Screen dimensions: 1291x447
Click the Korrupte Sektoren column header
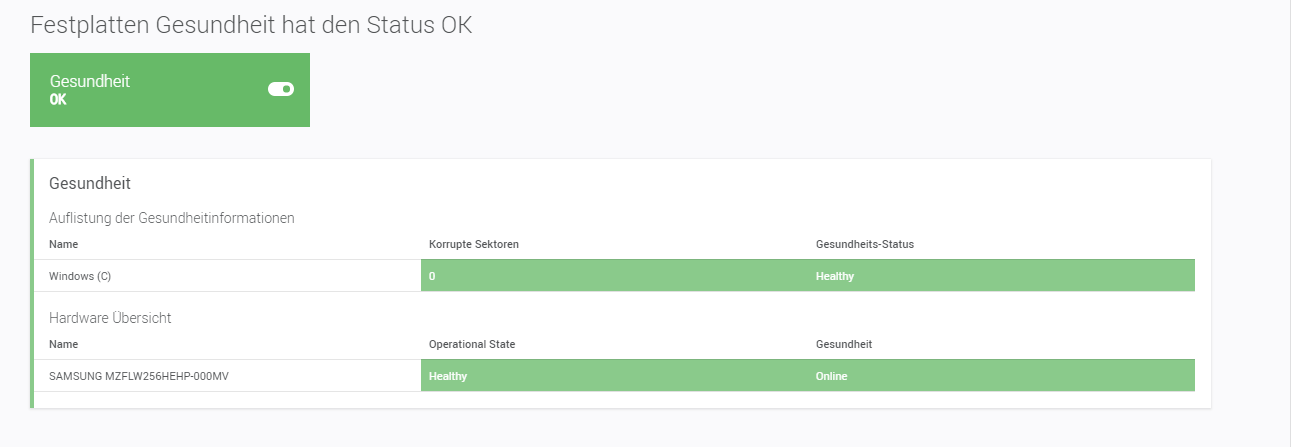click(x=474, y=244)
